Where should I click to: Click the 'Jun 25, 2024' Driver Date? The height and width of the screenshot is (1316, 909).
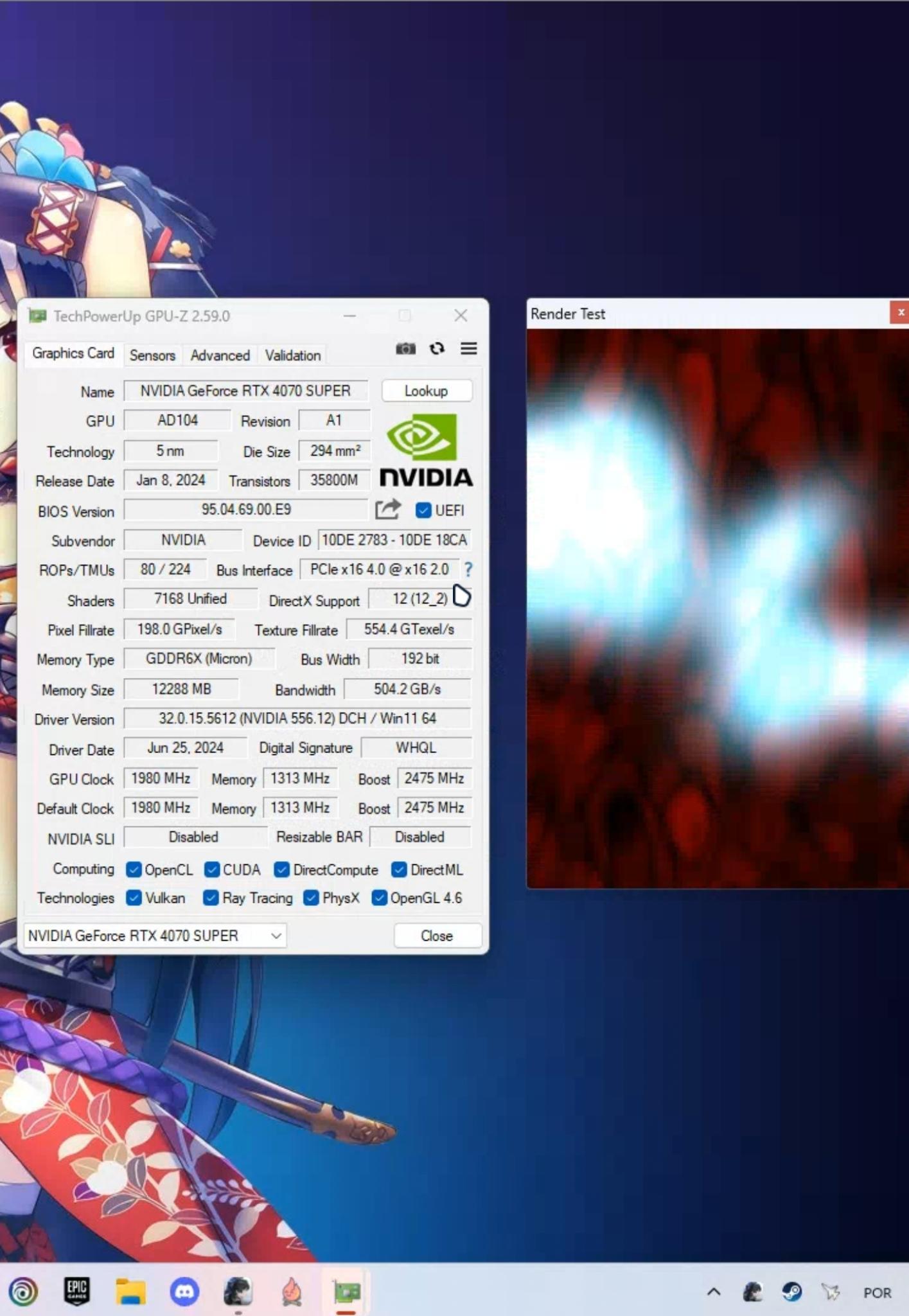pyautogui.click(x=185, y=748)
